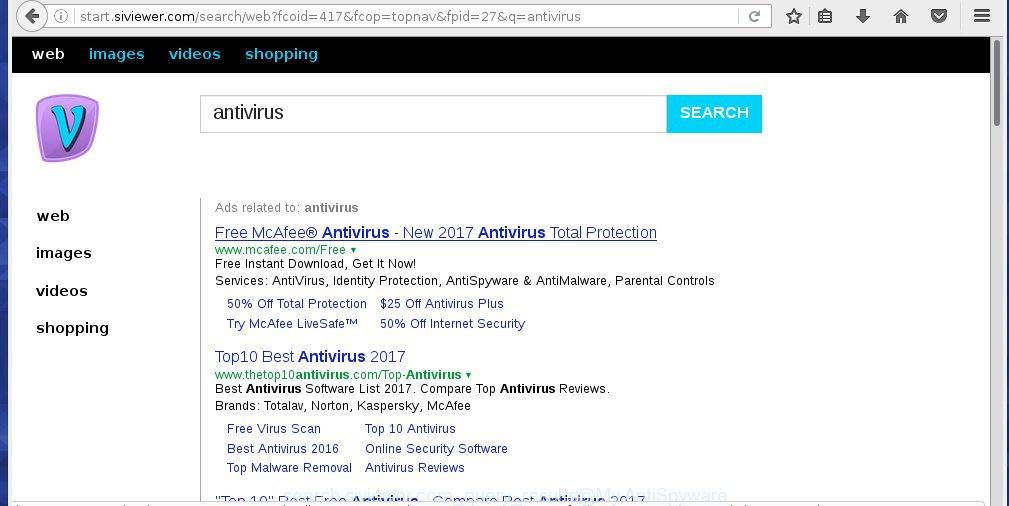
Task: Open Top10 Best Antivirus 2017 link
Action: click(310, 357)
